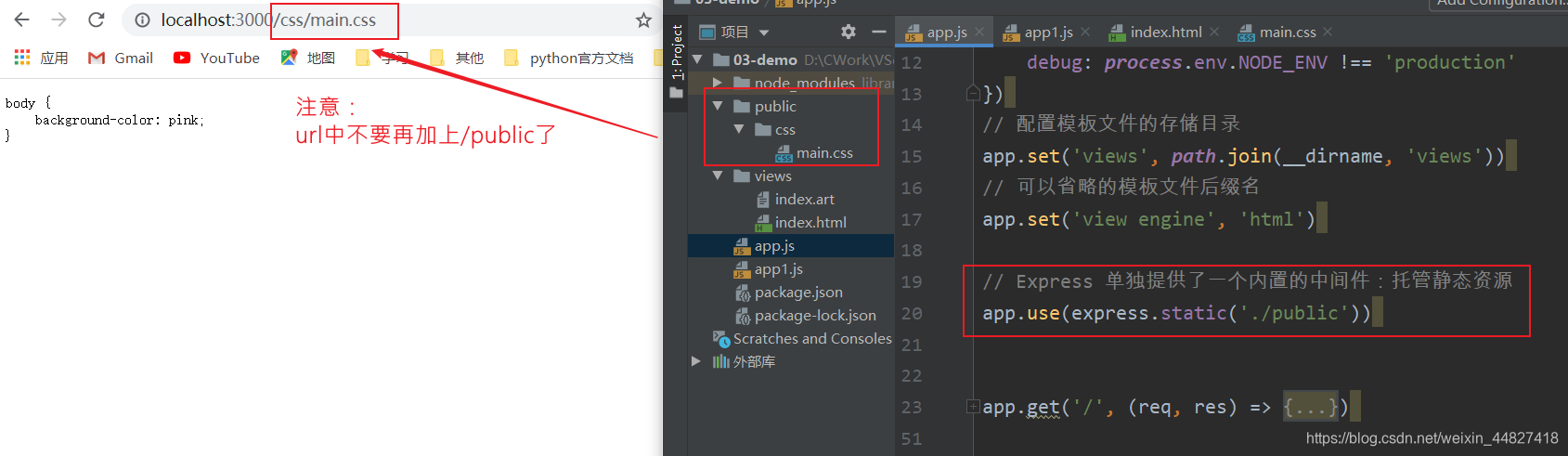Image resolution: width=1568 pixels, height=456 pixels.
Task: Open the python官方文档 bookmark folder
Action: point(569,58)
